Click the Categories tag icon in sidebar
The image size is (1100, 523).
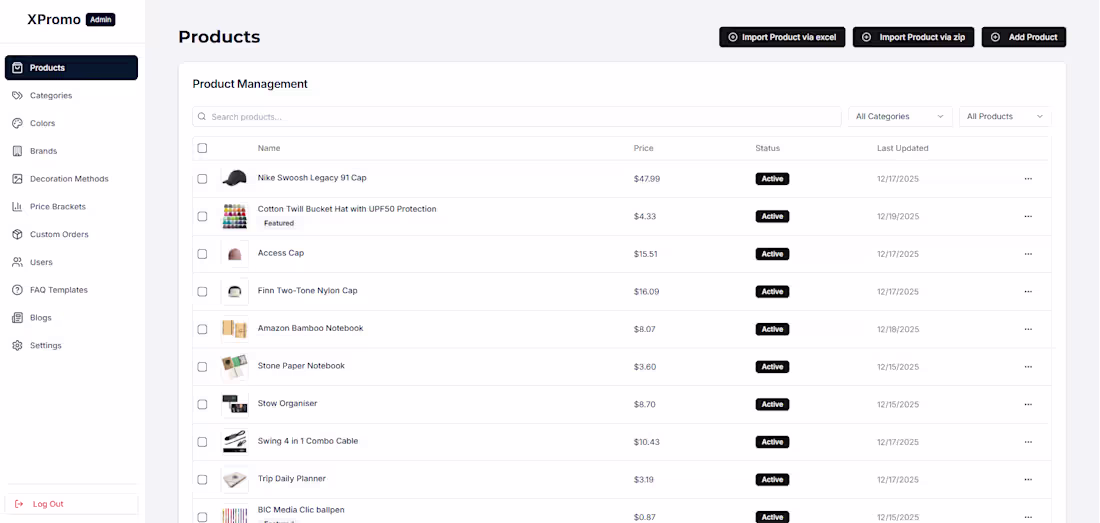point(18,96)
